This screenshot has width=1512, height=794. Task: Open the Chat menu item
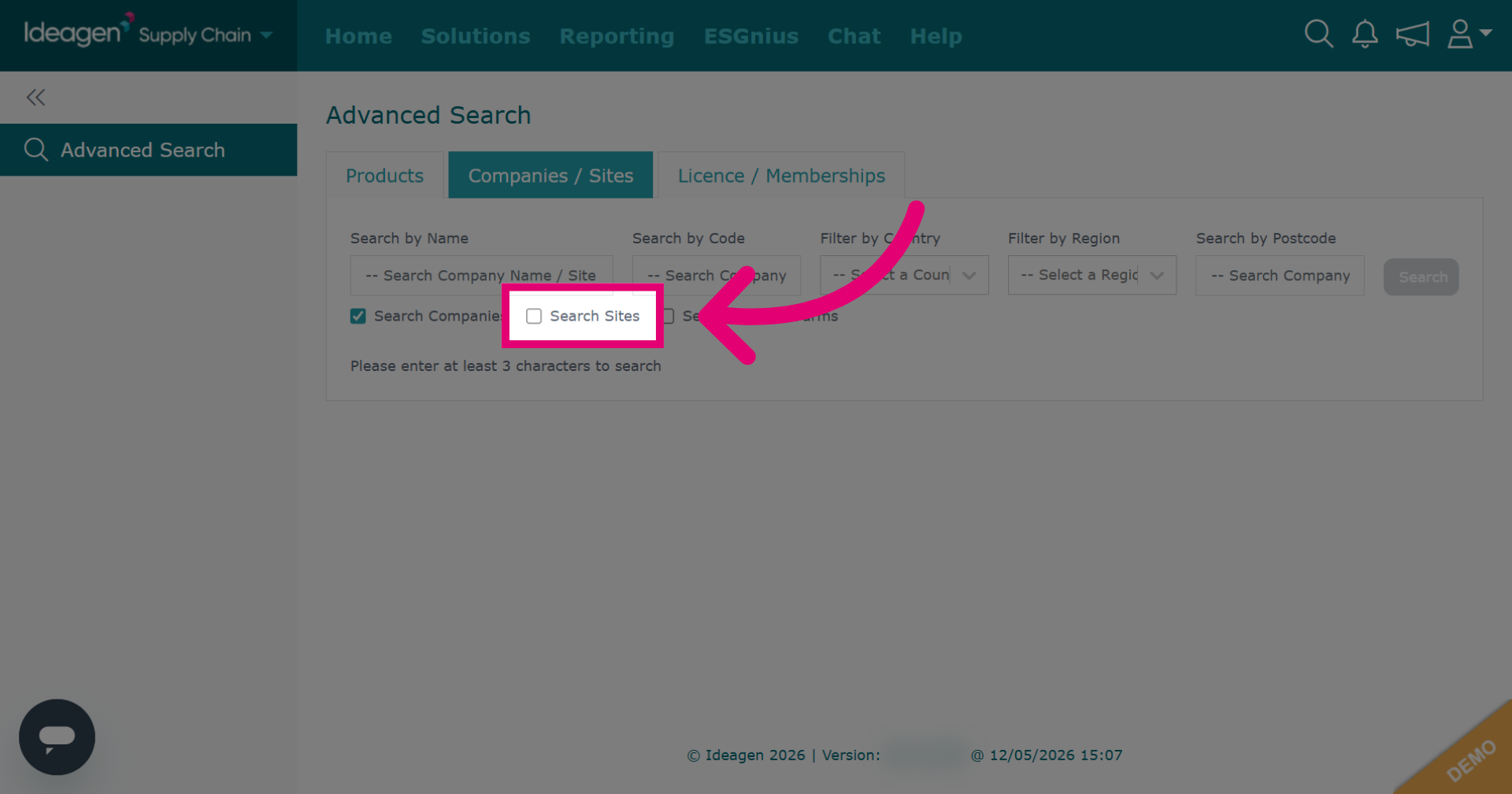pyautogui.click(x=854, y=36)
